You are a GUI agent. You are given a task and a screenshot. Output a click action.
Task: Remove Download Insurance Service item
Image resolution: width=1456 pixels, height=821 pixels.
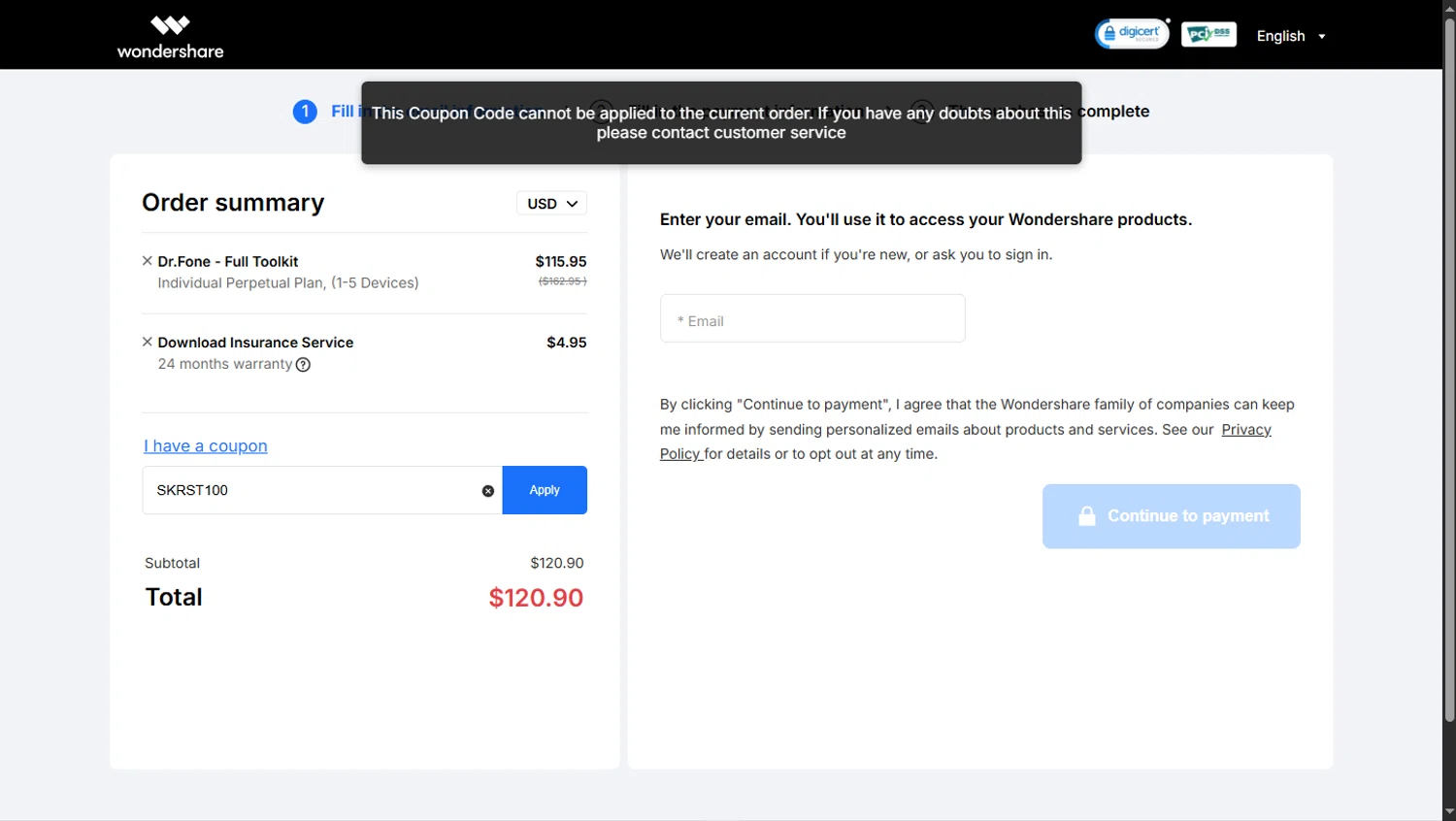coord(148,342)
